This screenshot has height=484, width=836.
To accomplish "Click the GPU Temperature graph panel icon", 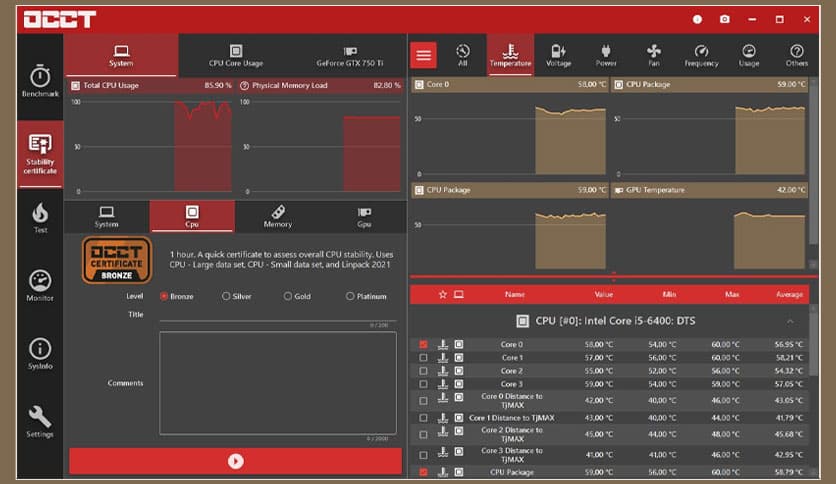I will pyautogui.click(x=618, y=190).
